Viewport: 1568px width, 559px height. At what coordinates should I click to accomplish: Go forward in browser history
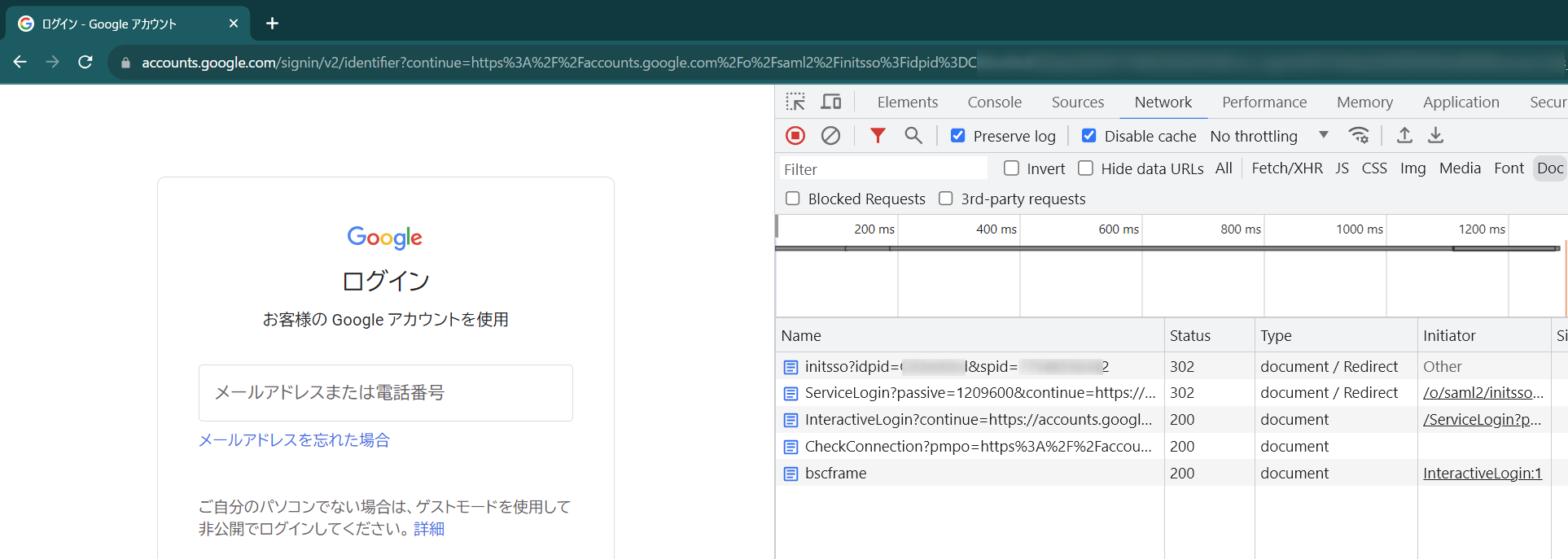point(52,62)
